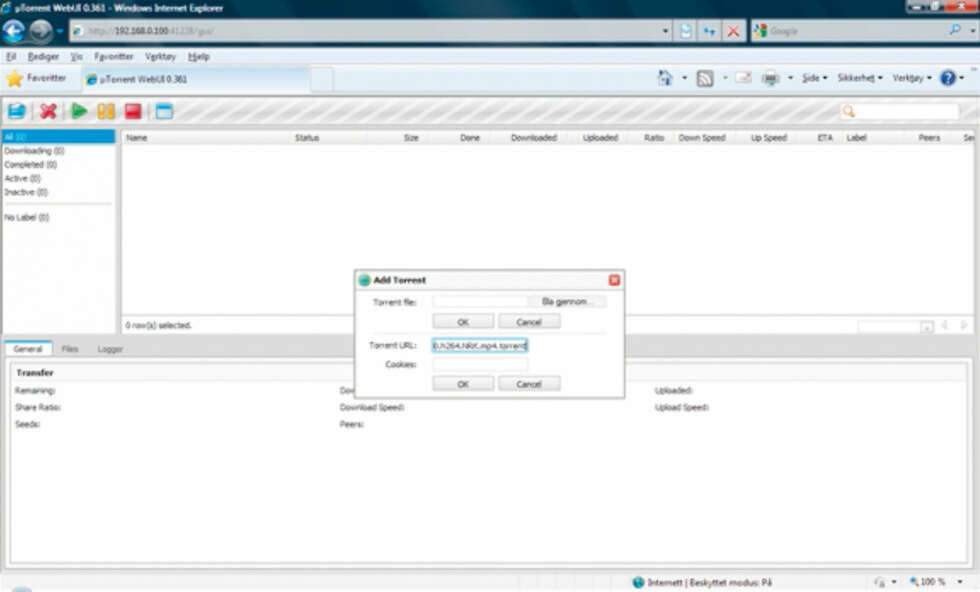Select the Completed (0) category
The image size is (980, 592).
tap(31, 164)
